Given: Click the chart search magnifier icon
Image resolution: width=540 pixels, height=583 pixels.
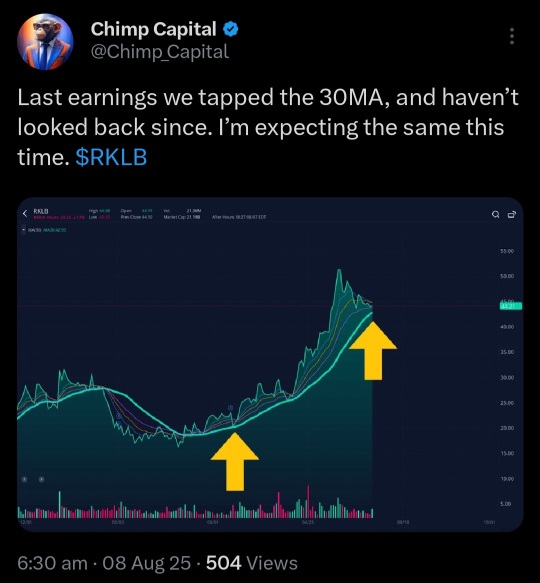Looking at the screenshot, I should (x=495, y=214).
